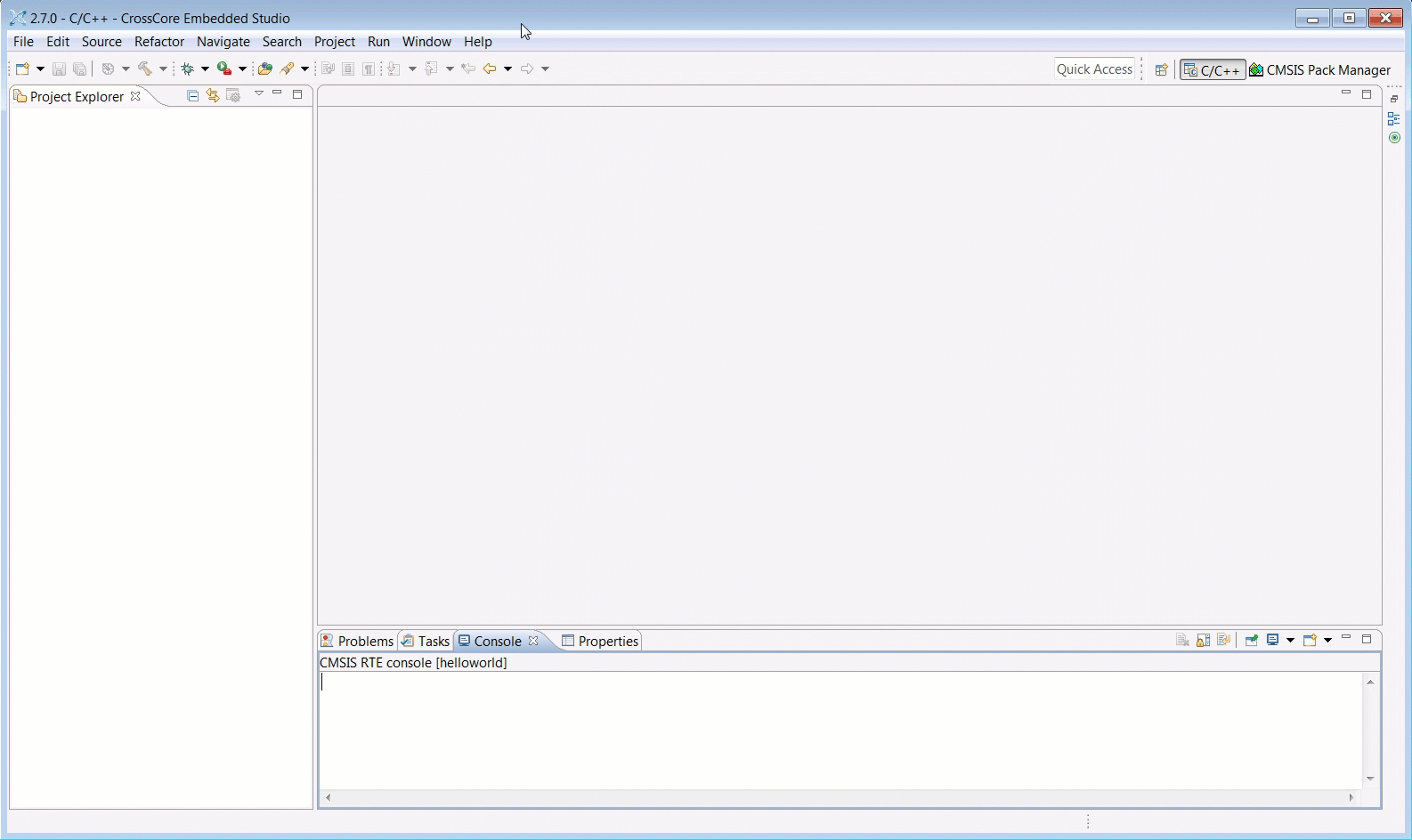Open the Refactor menu

pyautogui.click(x=159, y=42)
